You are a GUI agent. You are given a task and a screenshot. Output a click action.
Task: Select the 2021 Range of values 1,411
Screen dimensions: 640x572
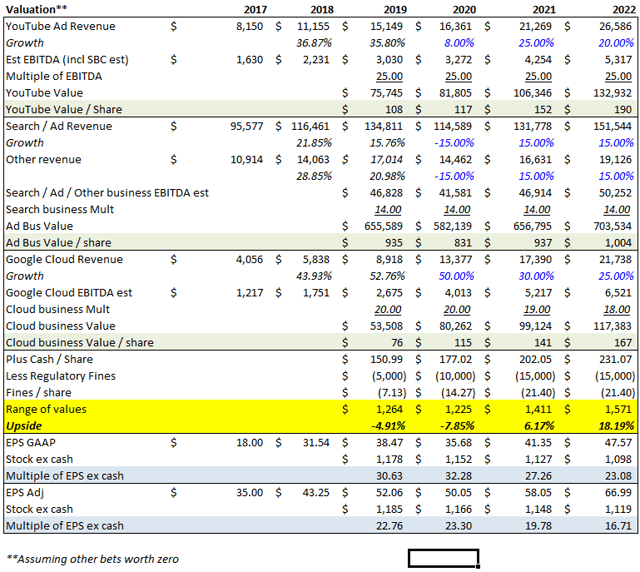click(538, 410)
